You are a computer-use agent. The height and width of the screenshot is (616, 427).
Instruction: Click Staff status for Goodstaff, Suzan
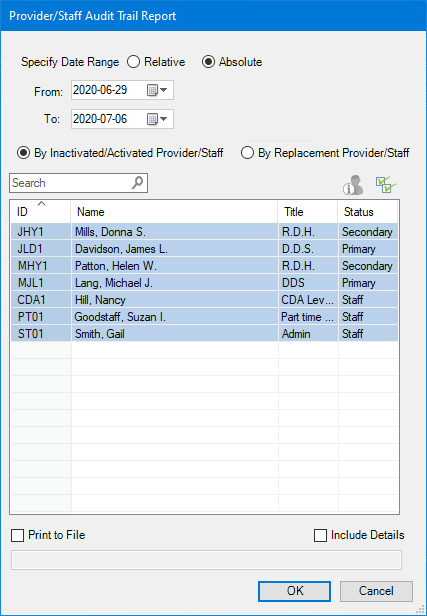368,317
